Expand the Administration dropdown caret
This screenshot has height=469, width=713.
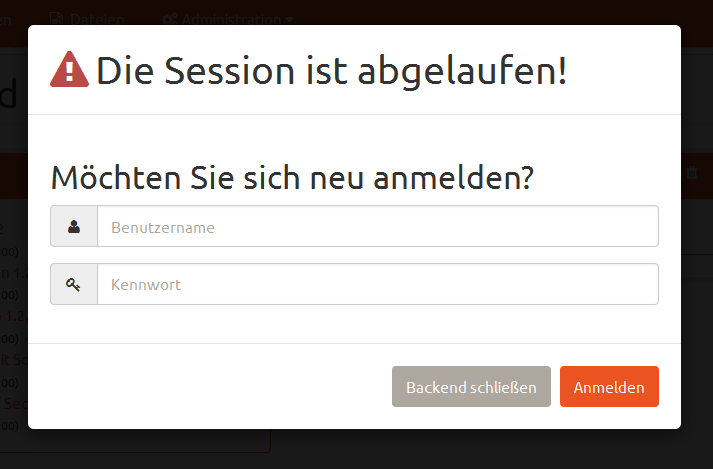(290, 19)
